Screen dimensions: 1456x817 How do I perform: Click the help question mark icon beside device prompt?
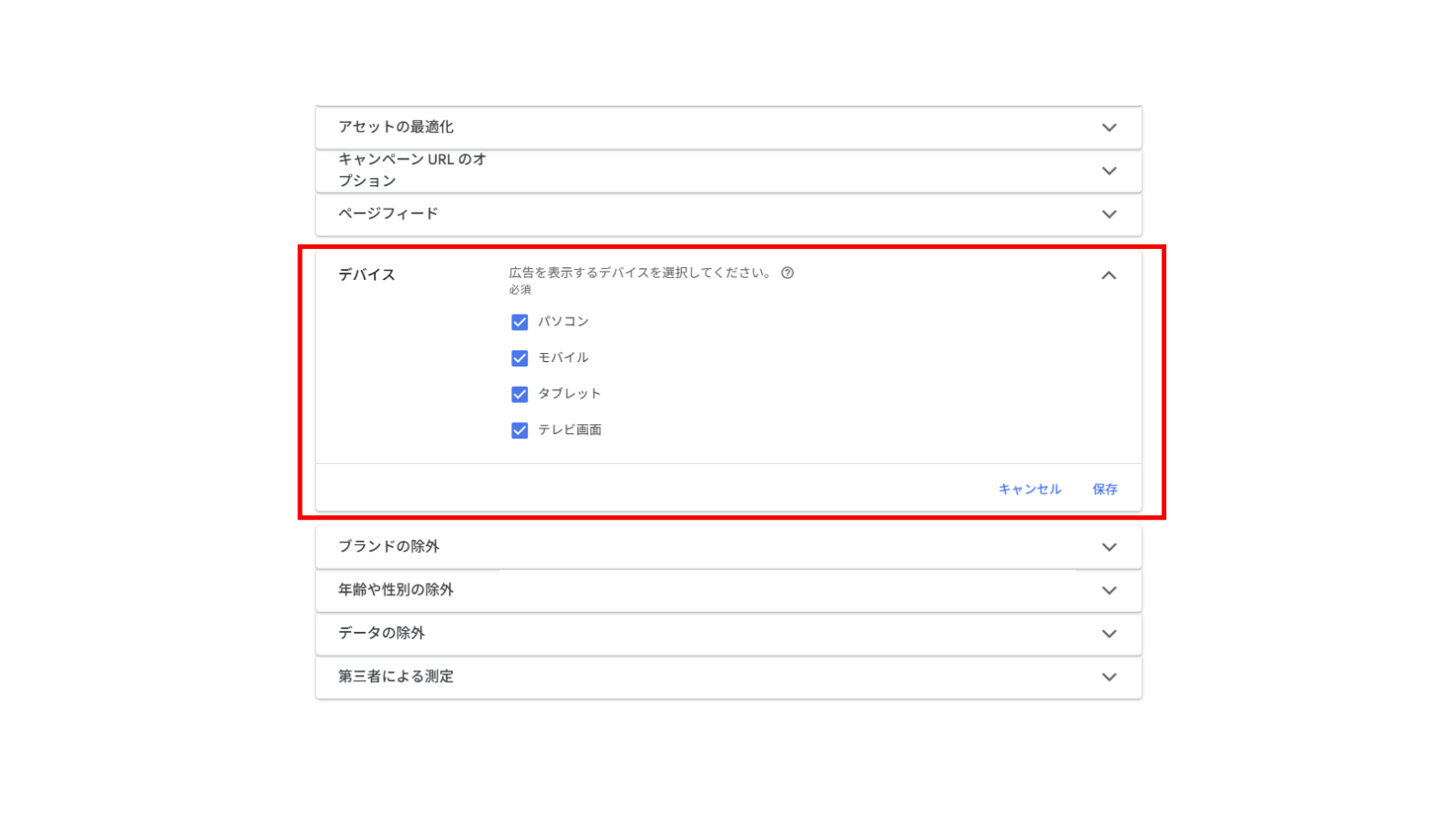tap(788, 273)
